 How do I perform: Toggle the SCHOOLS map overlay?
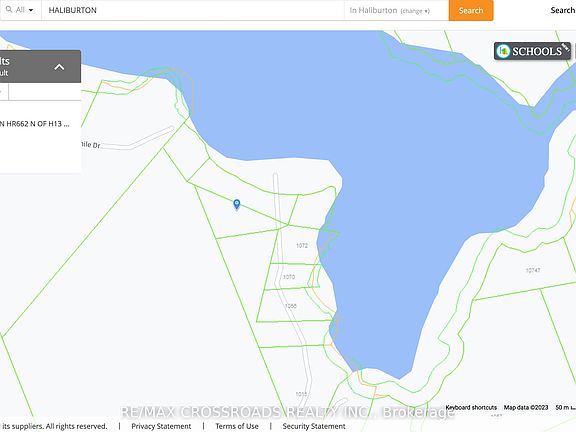click(532, 51)
